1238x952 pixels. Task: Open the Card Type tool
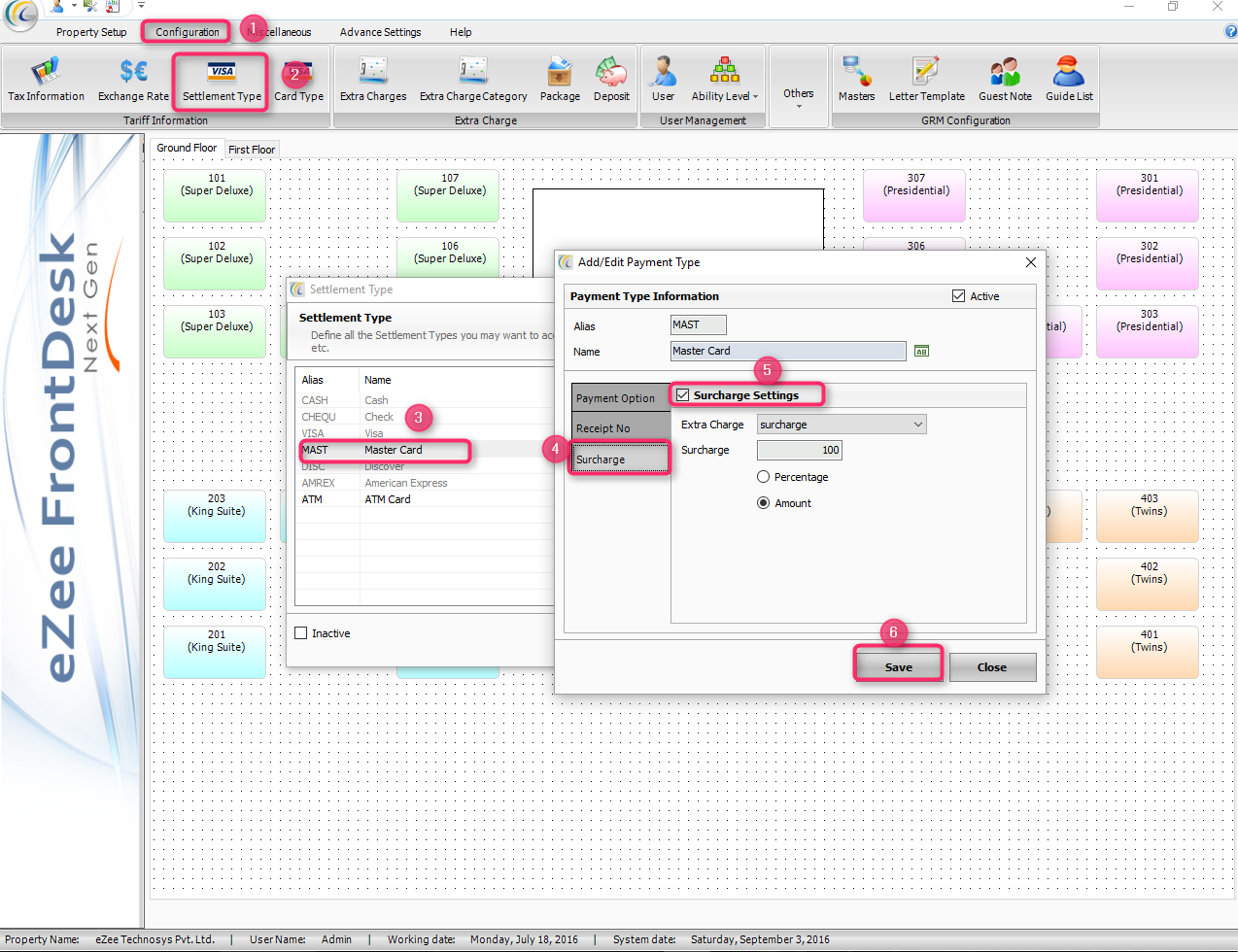pos(298,80)
